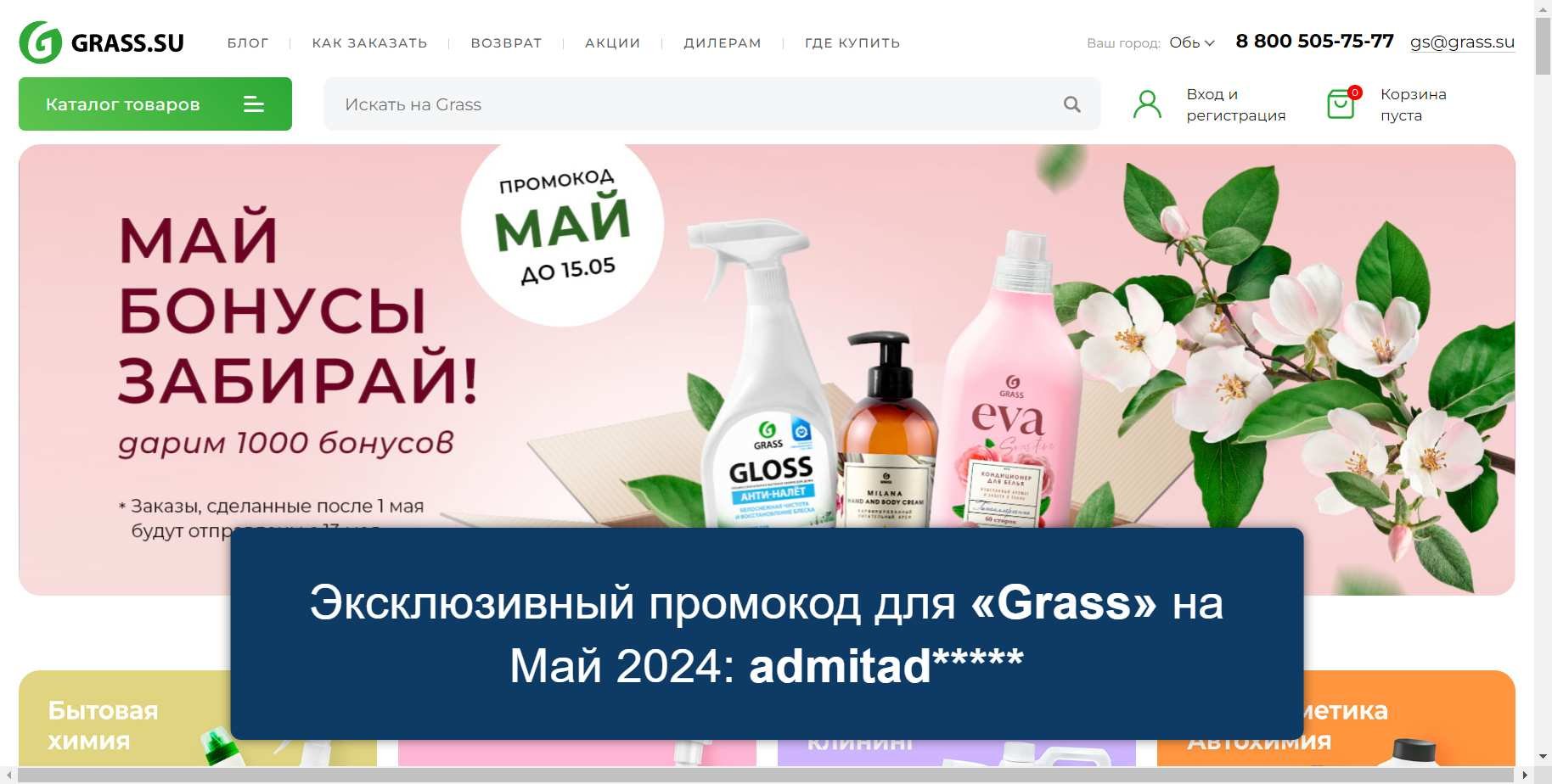Click the hamburger icon in catalog button
The image size is (1552, 784).
point(254,104)
